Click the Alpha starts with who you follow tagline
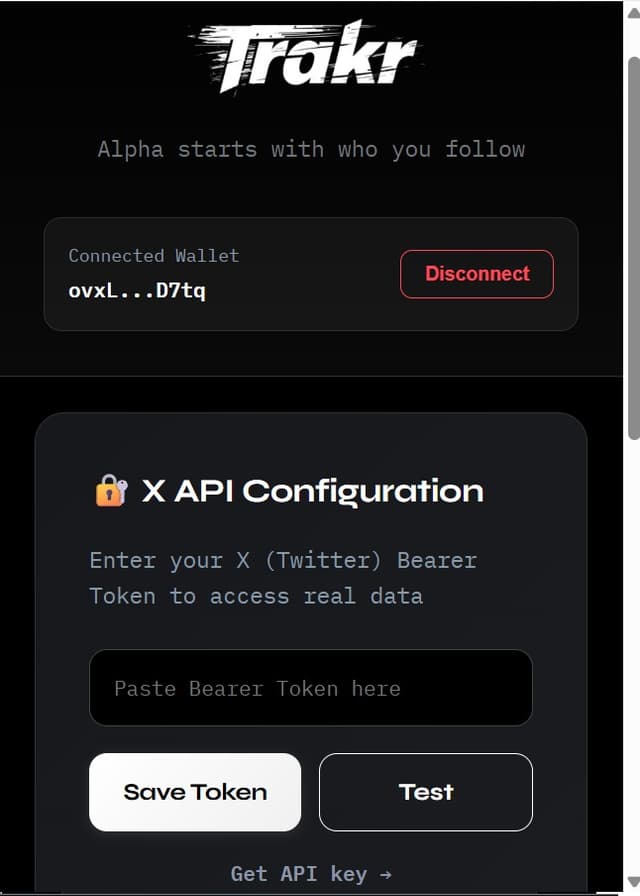Image resolution: width=640 pixels, height=896 pixels. (x=311, y=149)
